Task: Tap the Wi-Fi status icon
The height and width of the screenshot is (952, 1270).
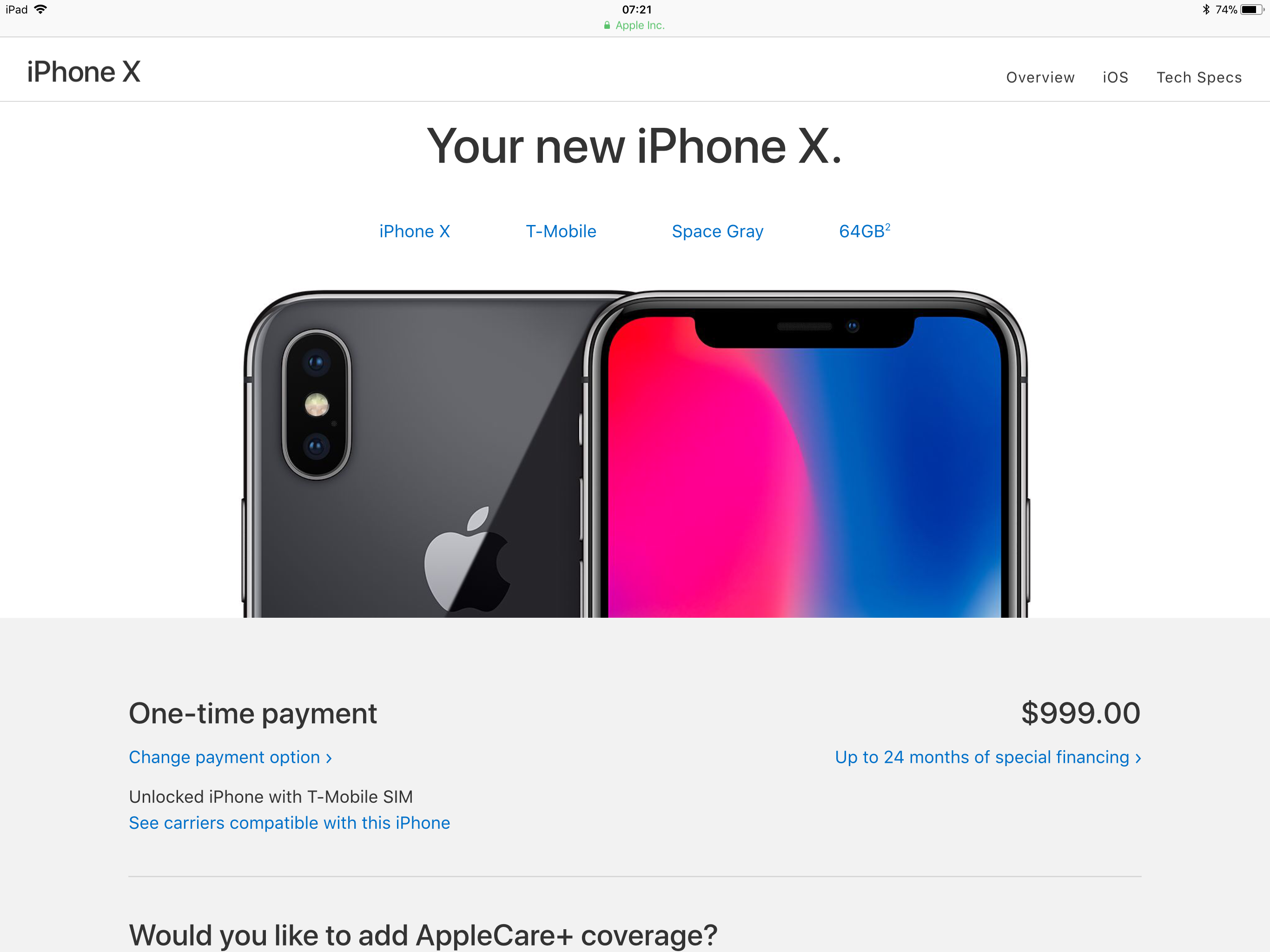Action: 41,9
